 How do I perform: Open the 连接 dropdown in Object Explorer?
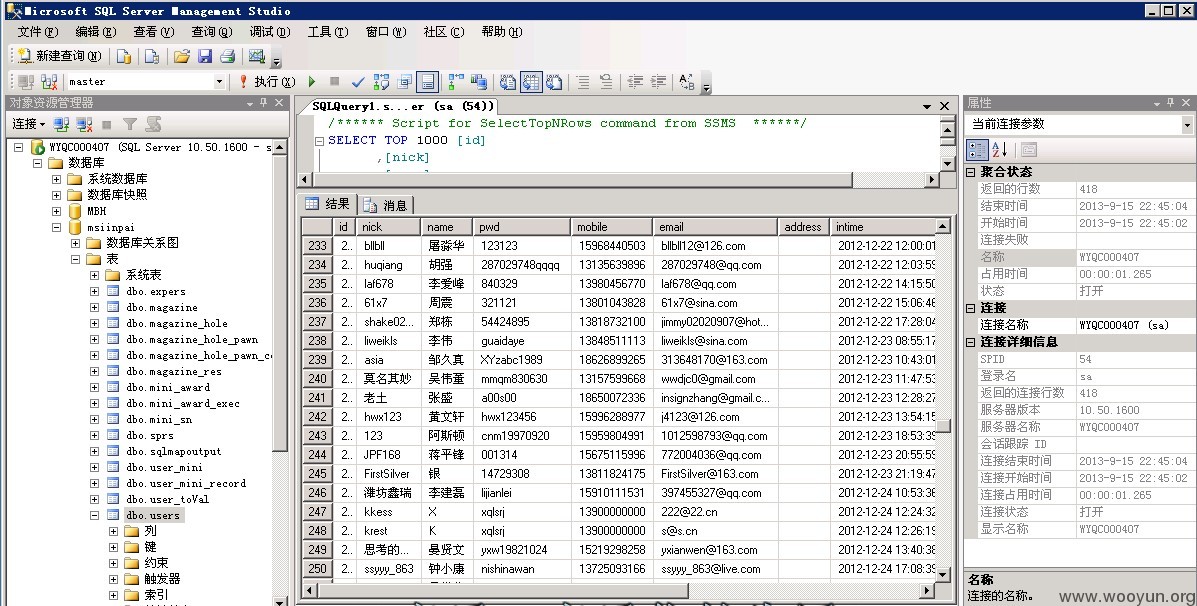click(28, 124)
